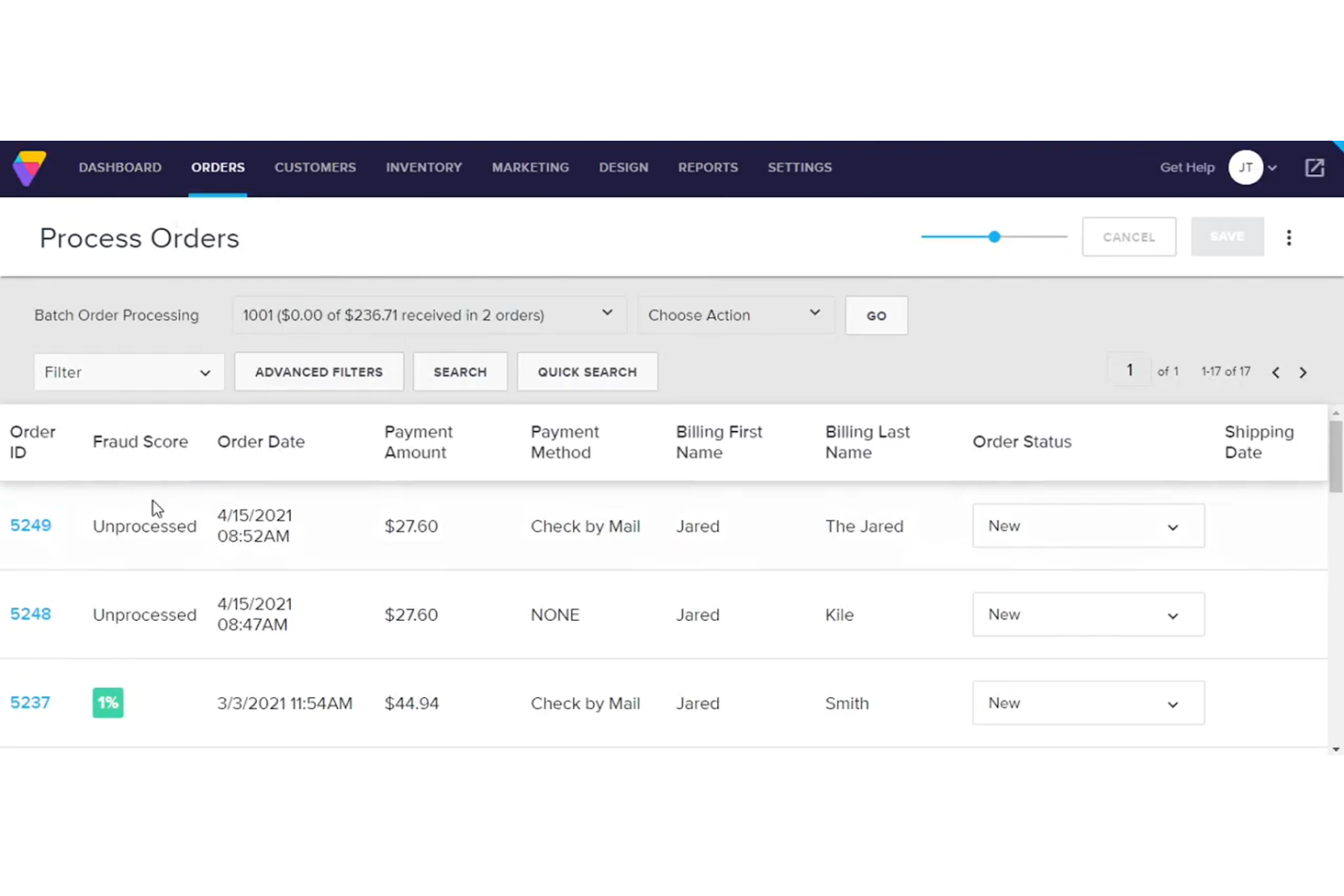The height and width of the screenshot is (896, 1344).
Task: Click the scrollbar down arrow icon
Action: [1336, 747]
